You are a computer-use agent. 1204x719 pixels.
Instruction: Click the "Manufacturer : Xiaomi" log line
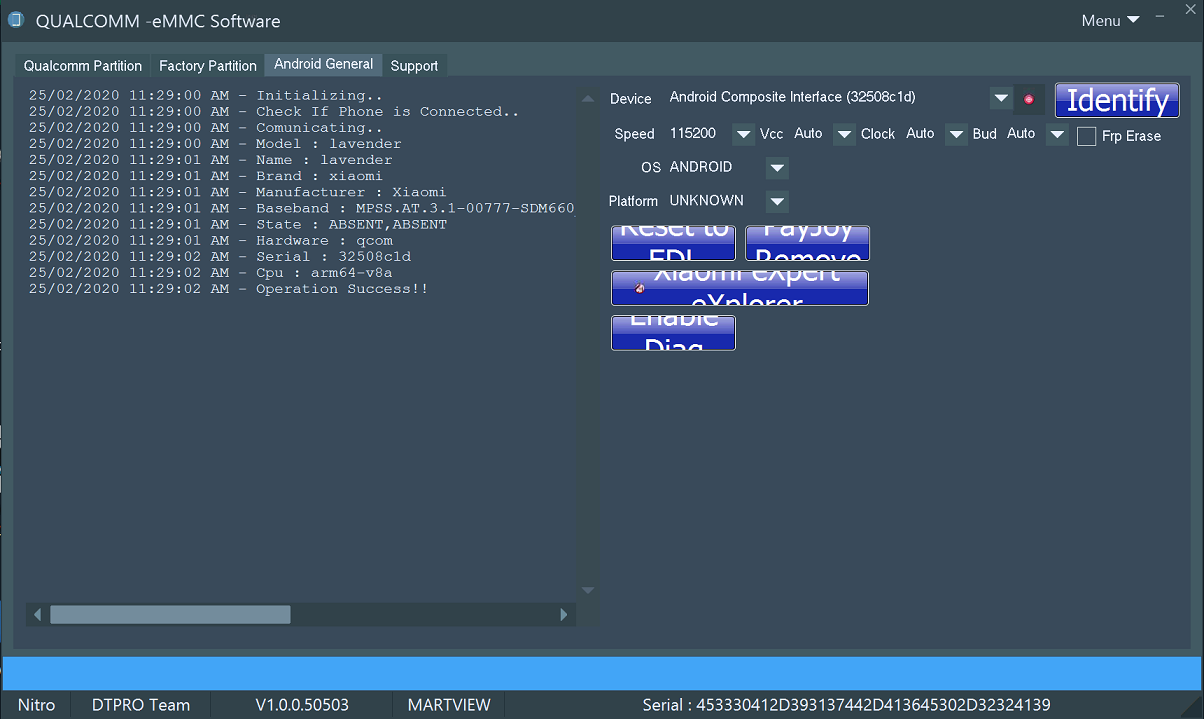pyautogui.click(x=237, y=192)
